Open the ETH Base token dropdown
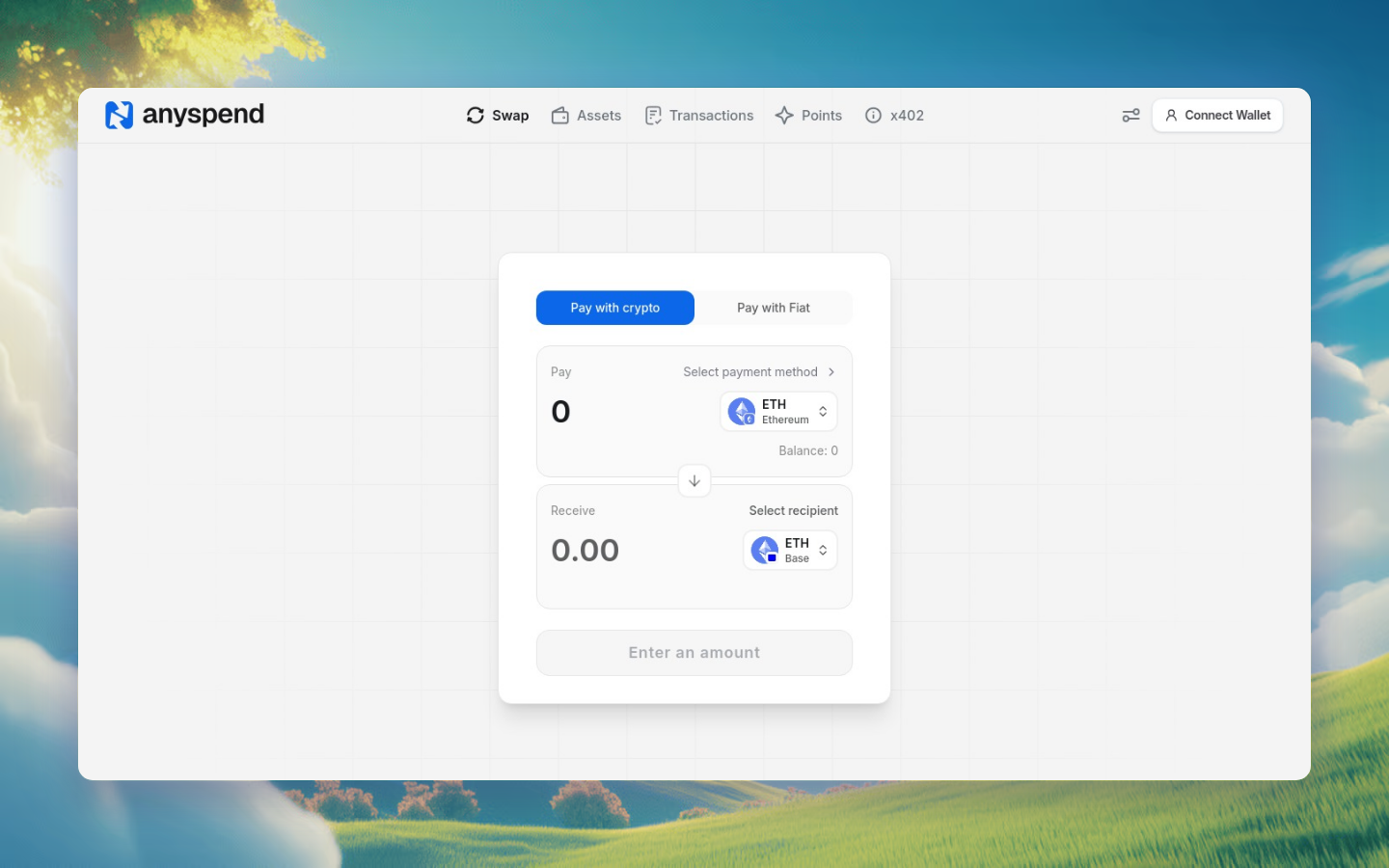 tap(790, 551)
